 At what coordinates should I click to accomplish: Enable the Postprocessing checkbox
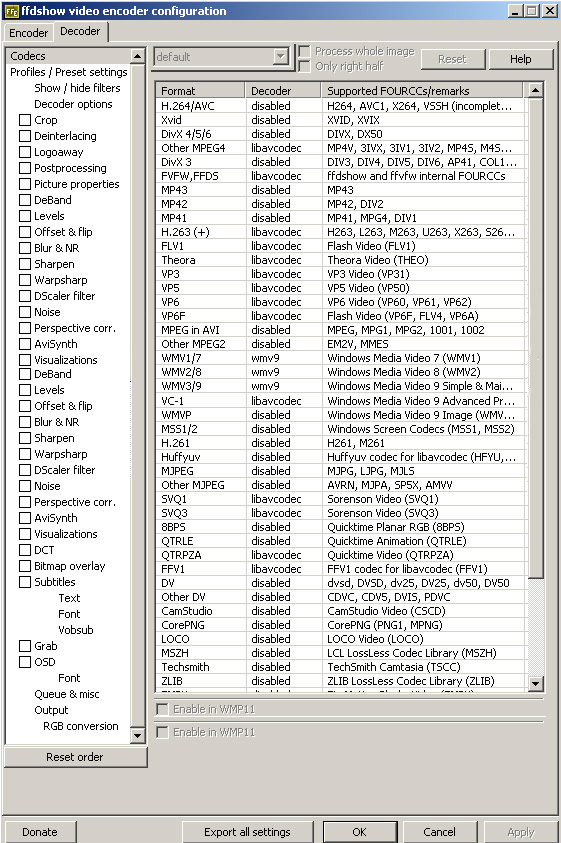click(x=25, y=168)
